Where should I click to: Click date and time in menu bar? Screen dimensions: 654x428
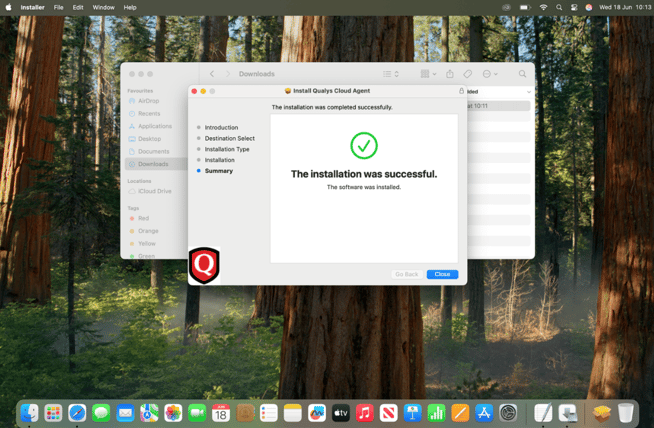tap(624, 7)
